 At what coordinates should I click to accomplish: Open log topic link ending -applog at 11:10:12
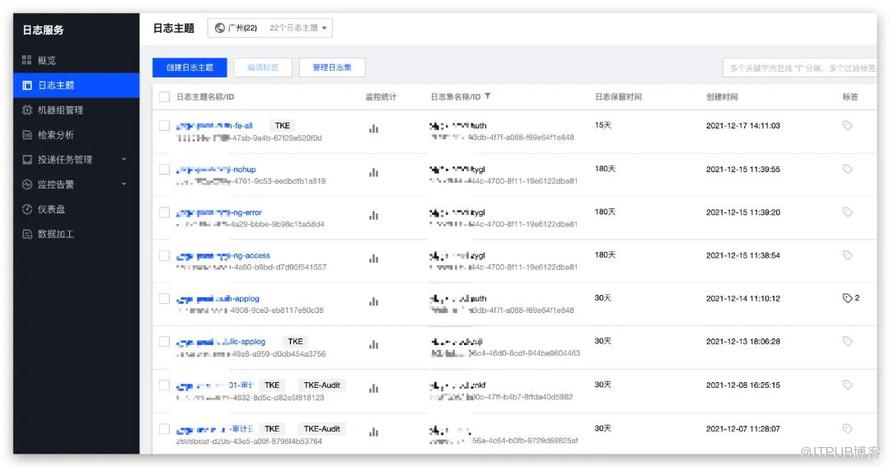pos(218,298)
